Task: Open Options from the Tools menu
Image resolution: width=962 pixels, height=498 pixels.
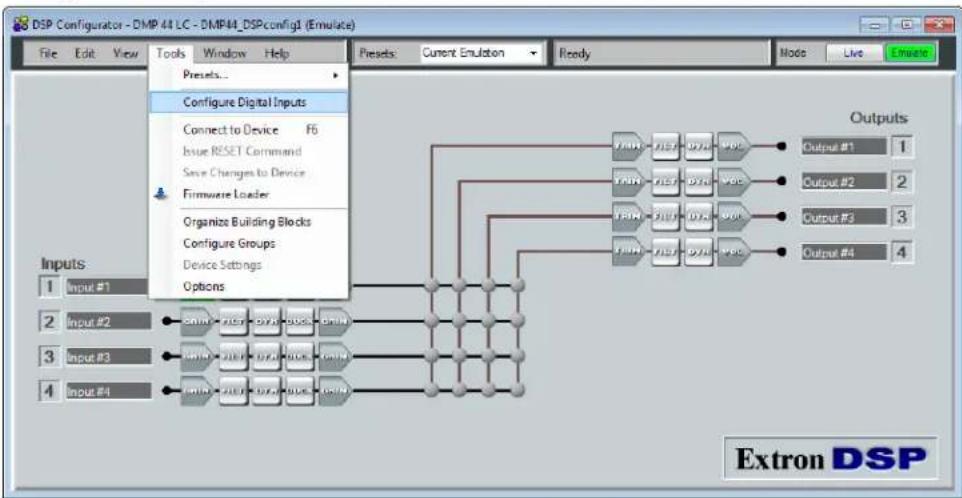Action: [248, 286]
